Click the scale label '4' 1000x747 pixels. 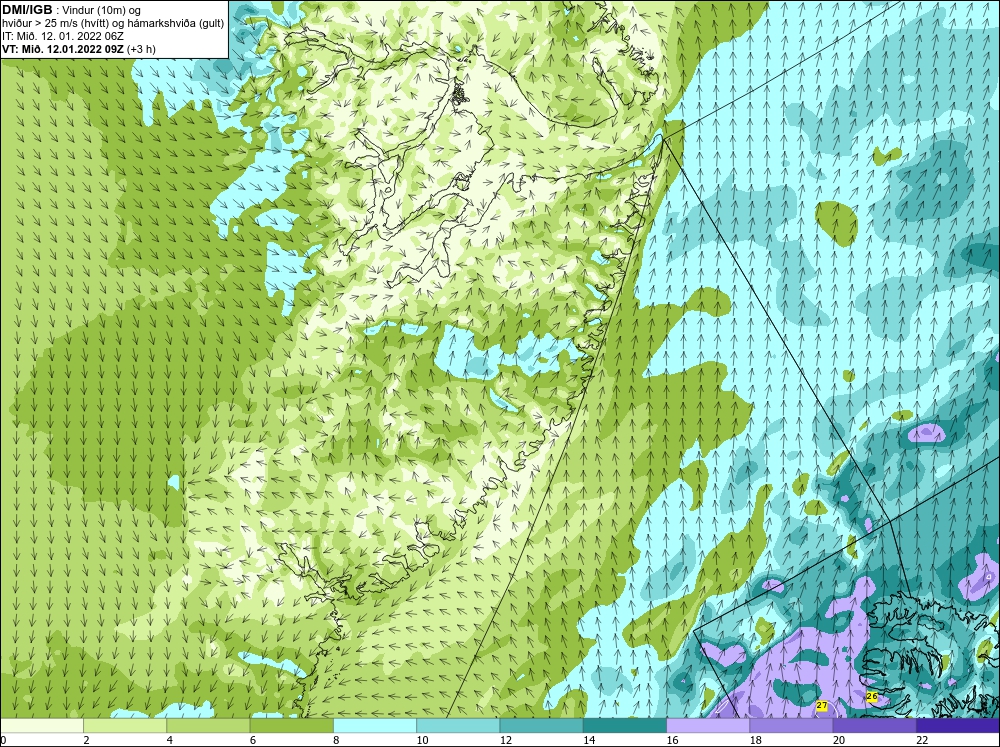tap(170, 740)
